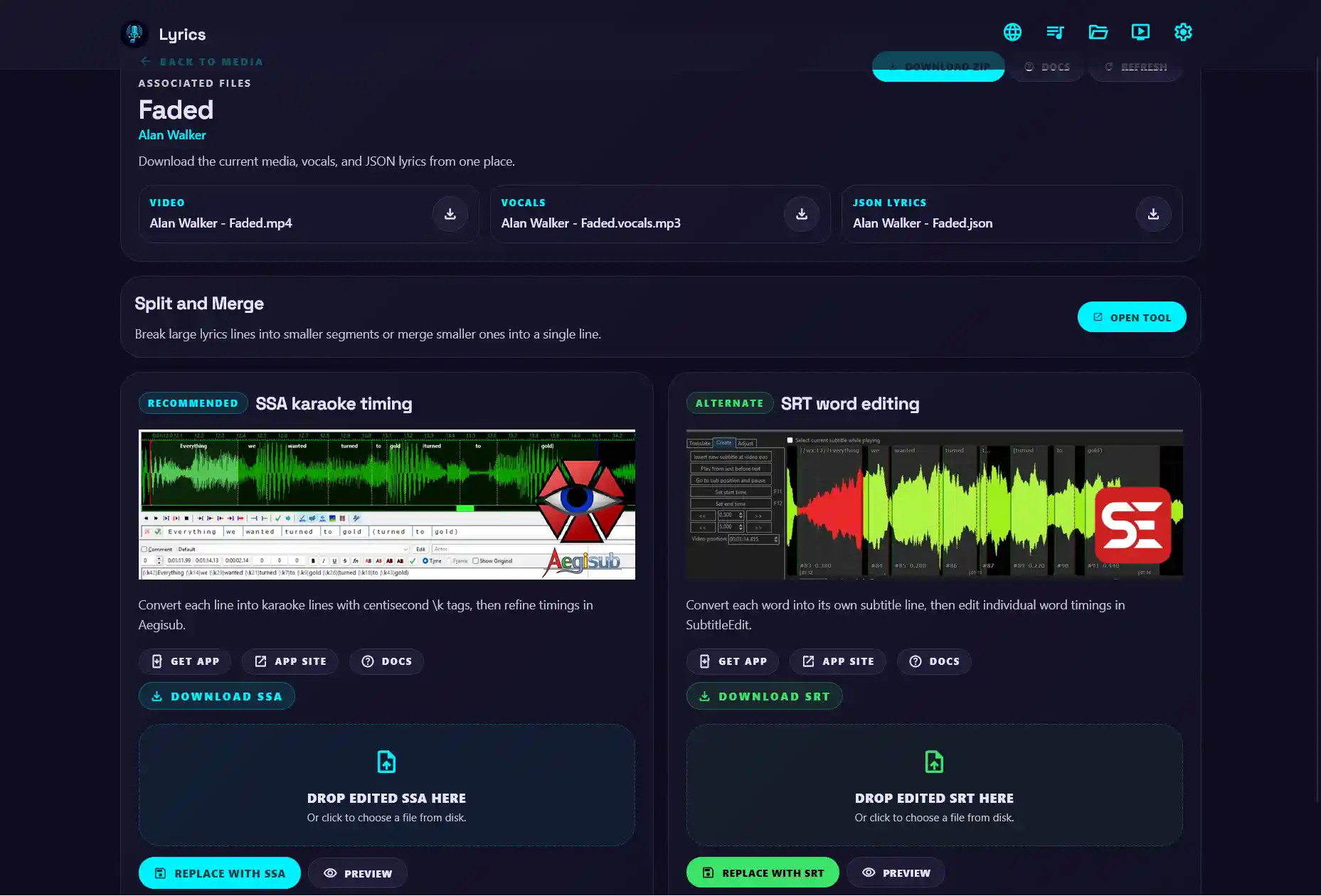Go back via Back to Media link
This screenshot has width=1321, height=896.
(x=202, y=62)
